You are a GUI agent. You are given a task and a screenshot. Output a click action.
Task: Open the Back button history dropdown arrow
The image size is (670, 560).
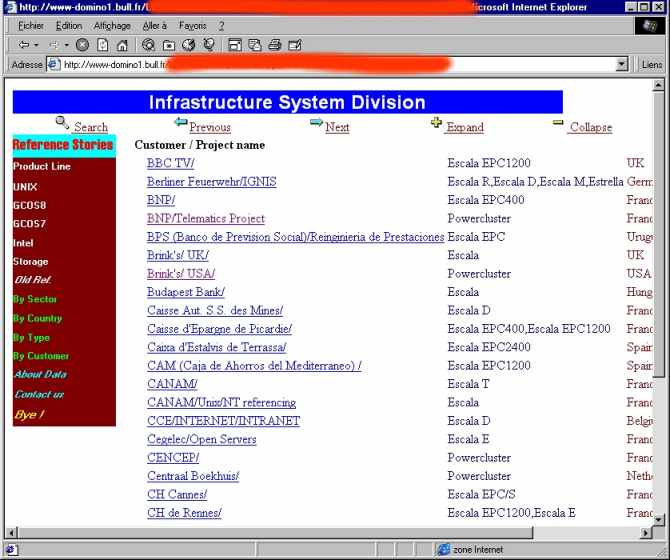coord(36,44)
